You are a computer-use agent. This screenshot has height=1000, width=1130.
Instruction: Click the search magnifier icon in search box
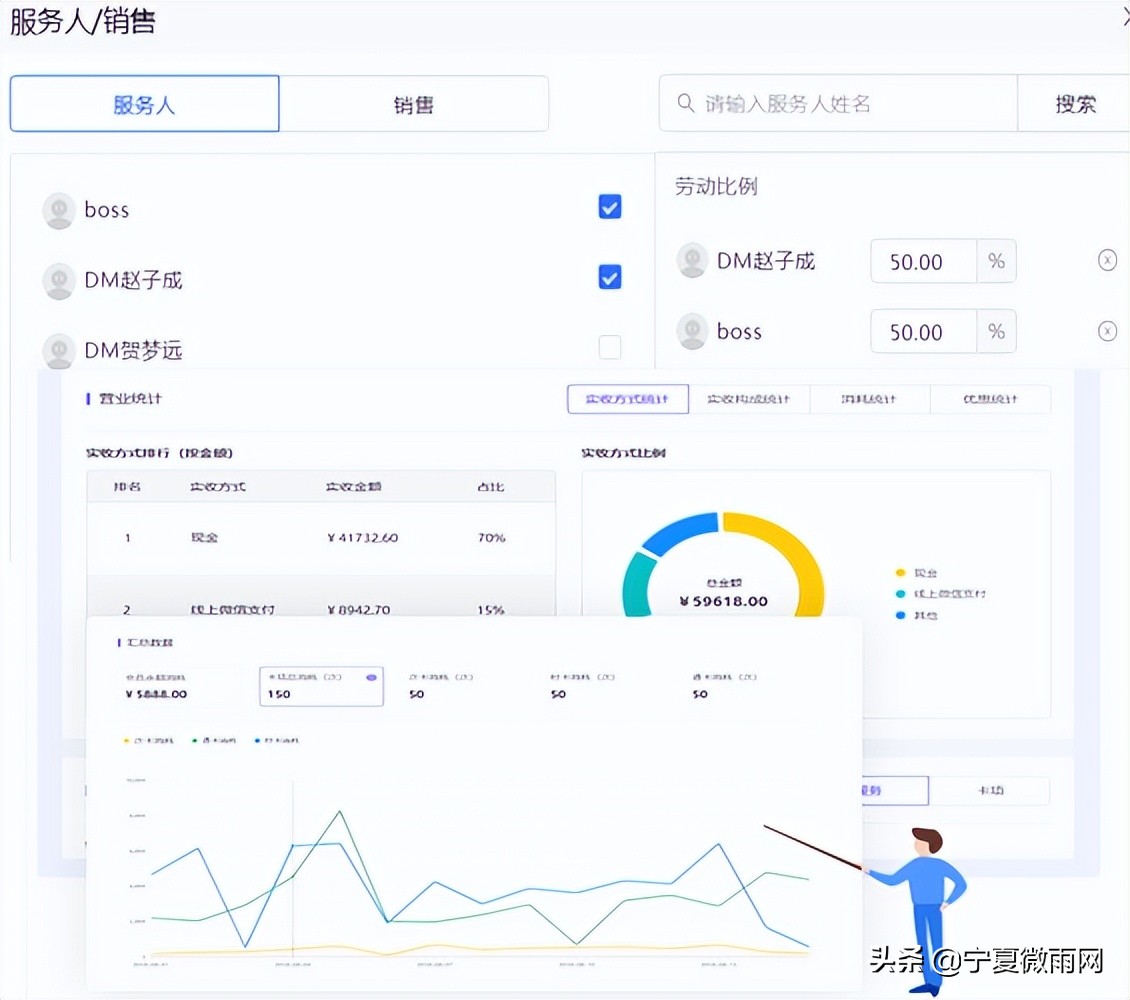click(x=686, y=103)
